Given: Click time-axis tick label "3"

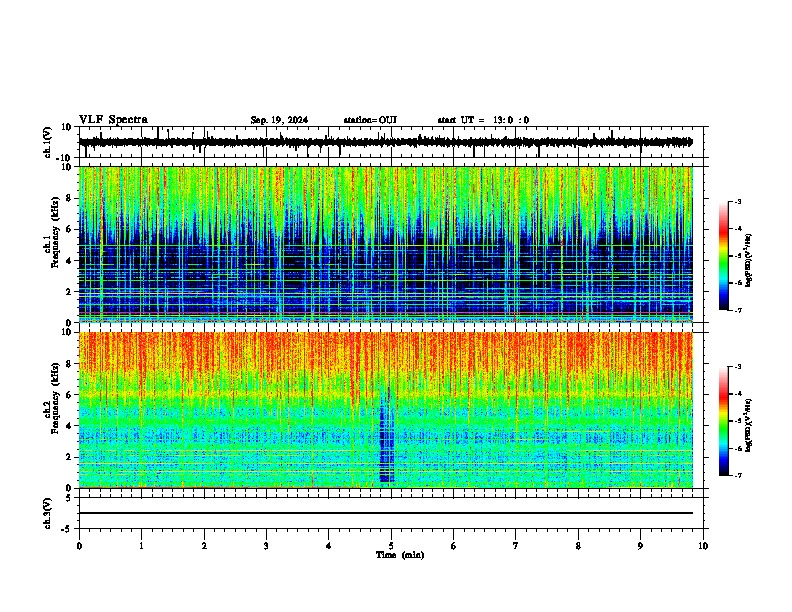Looking at the screenshot, I should coord(266,546).
